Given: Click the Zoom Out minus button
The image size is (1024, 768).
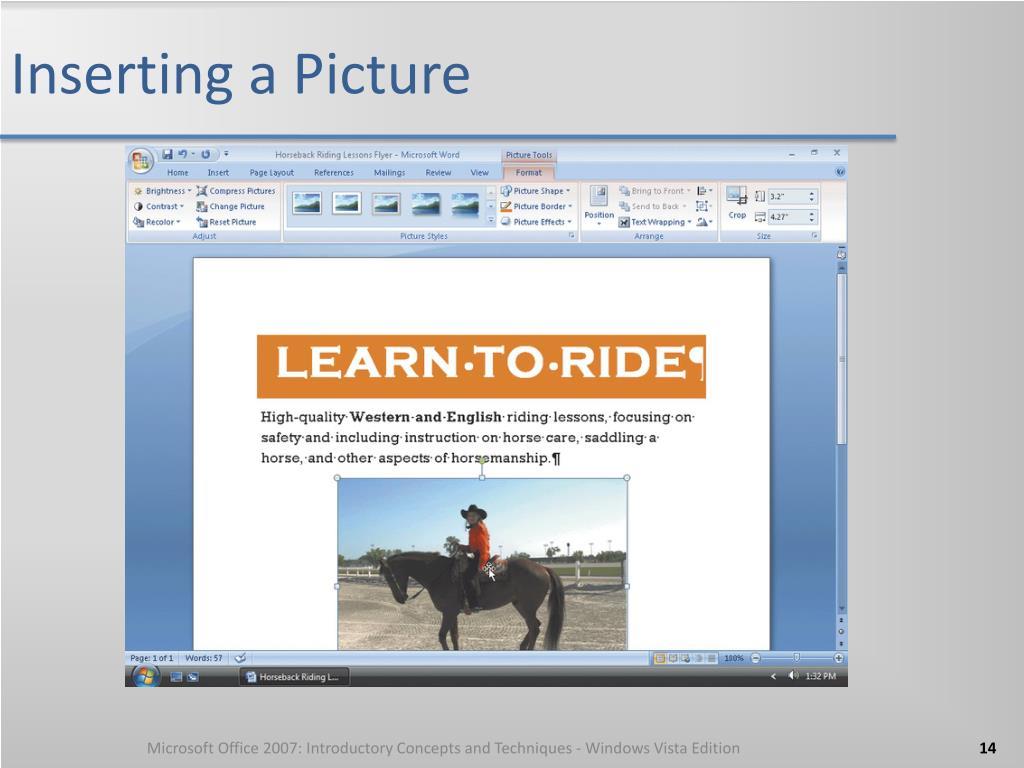Looking at the screenshot, I should (756, 658).
